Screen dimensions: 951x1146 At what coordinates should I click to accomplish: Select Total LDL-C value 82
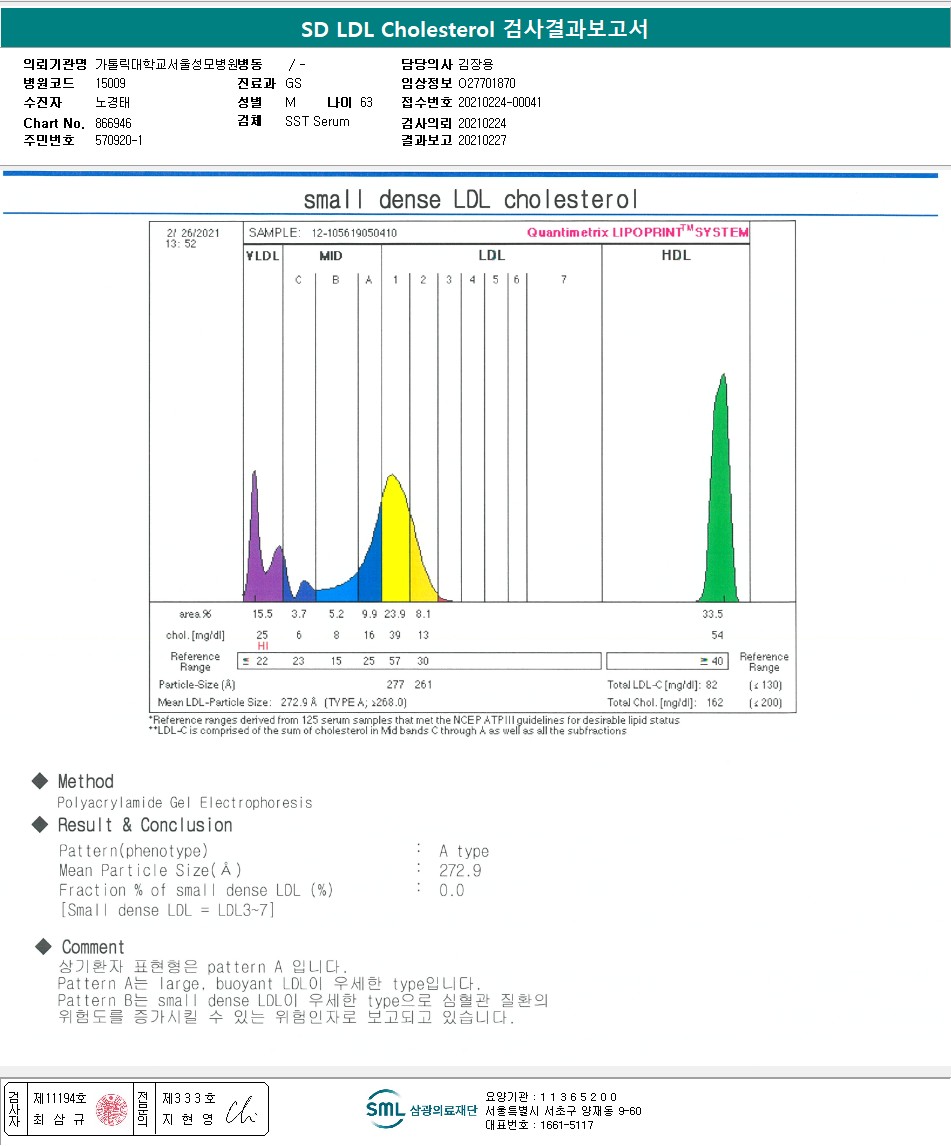(711, 685)
